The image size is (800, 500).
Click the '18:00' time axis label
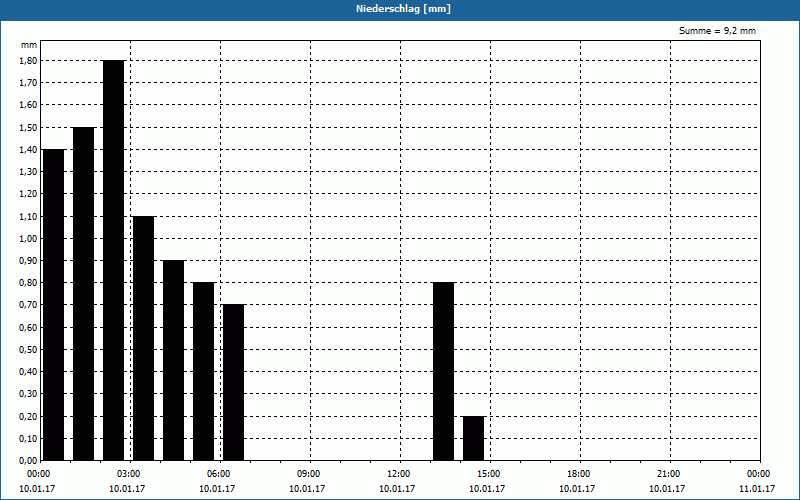579,474
